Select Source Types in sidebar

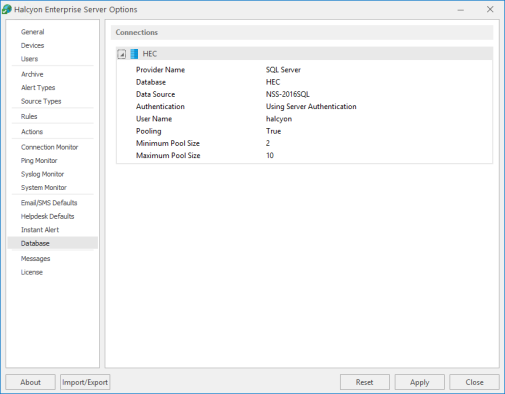point(41,101)
